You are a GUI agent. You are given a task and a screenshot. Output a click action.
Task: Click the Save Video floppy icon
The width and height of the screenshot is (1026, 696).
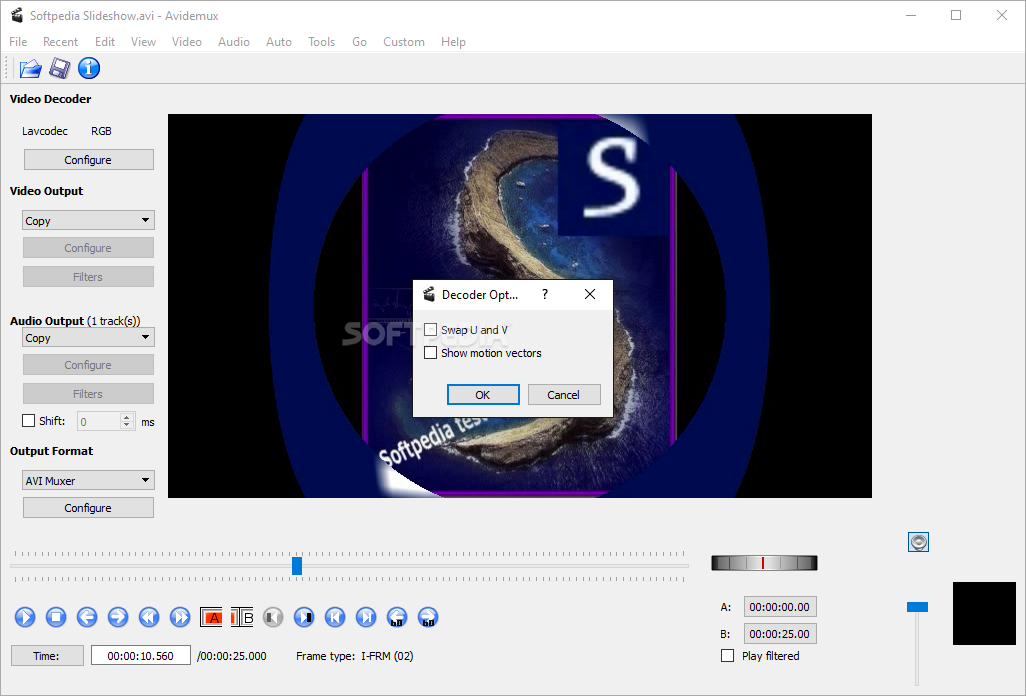(60, 68)
